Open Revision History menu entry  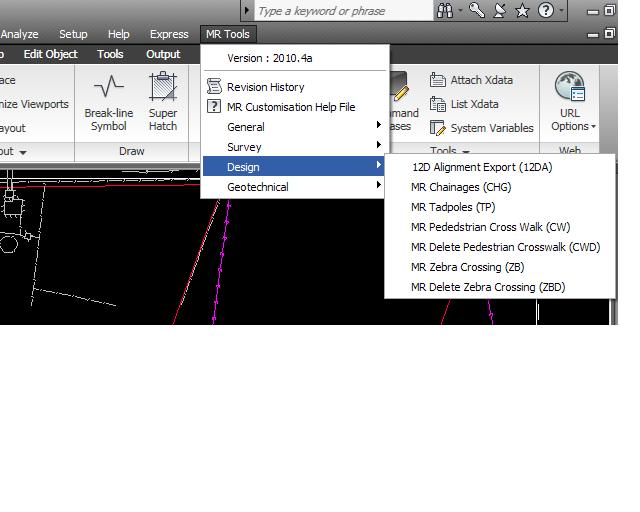tap(294, 87)
